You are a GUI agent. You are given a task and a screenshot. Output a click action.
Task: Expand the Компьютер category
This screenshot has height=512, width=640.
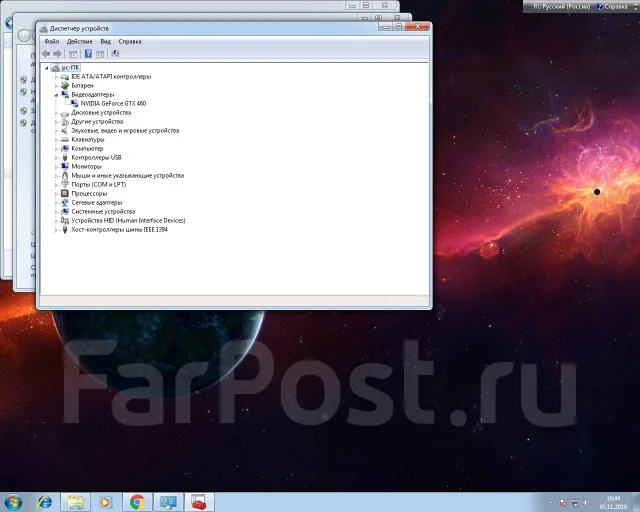pyautogui.click(x=56, y=149)
